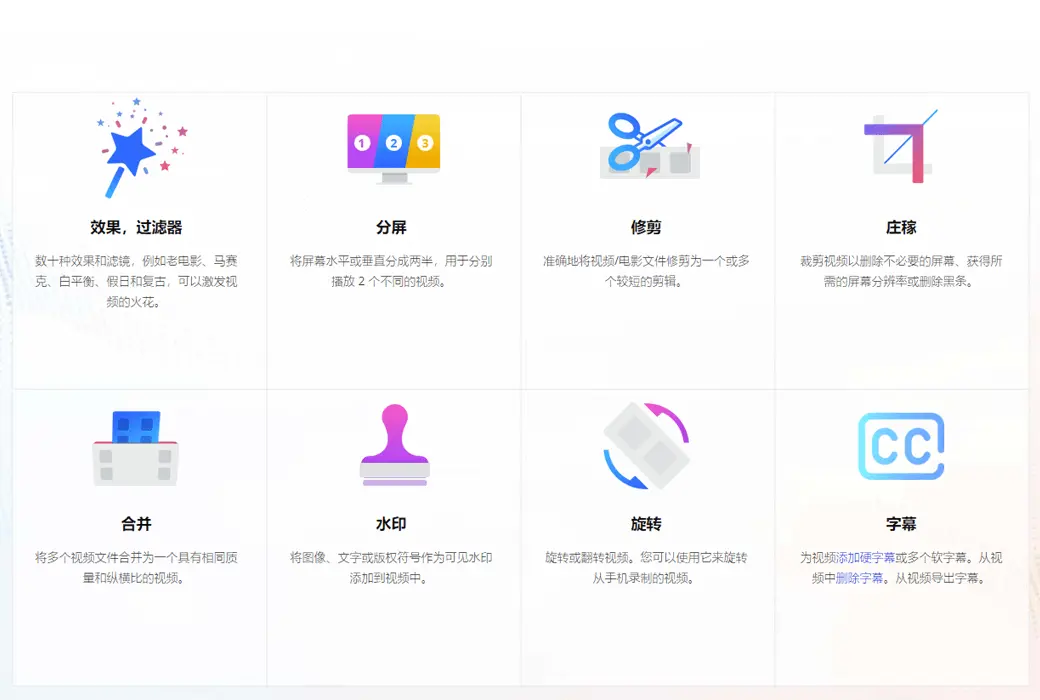Click the effects description starting 数十种效果和滤镜
This screenshot has width=1040, height=700.
(136, 281)
